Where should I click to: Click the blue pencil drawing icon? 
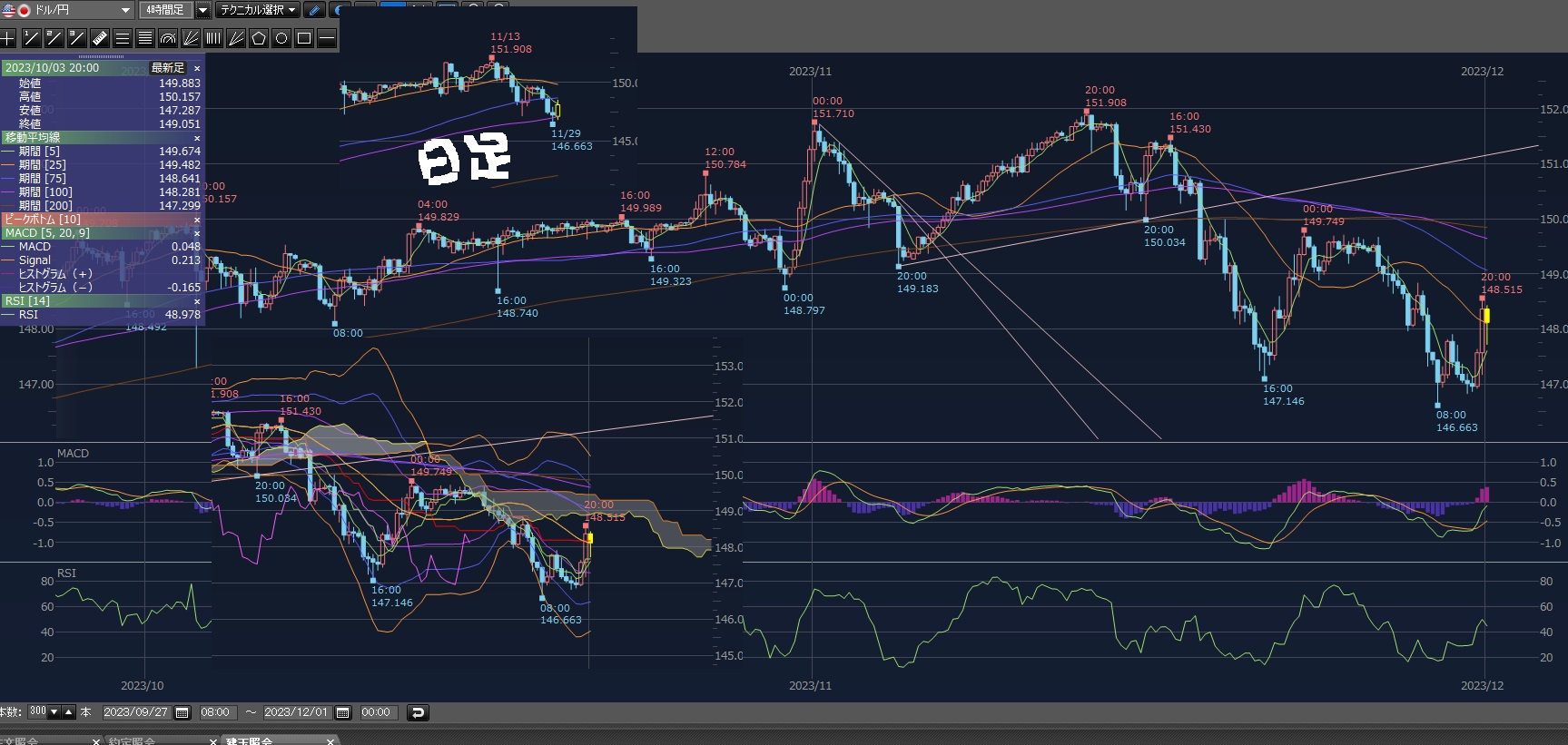pyautogui.click(x=314, y=10)
